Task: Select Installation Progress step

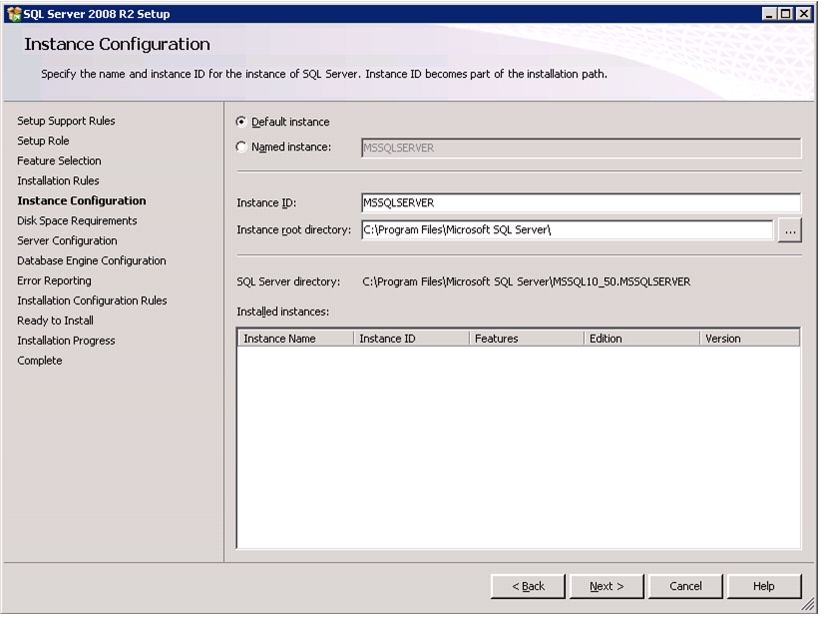Action: click(x=66, y=341)
